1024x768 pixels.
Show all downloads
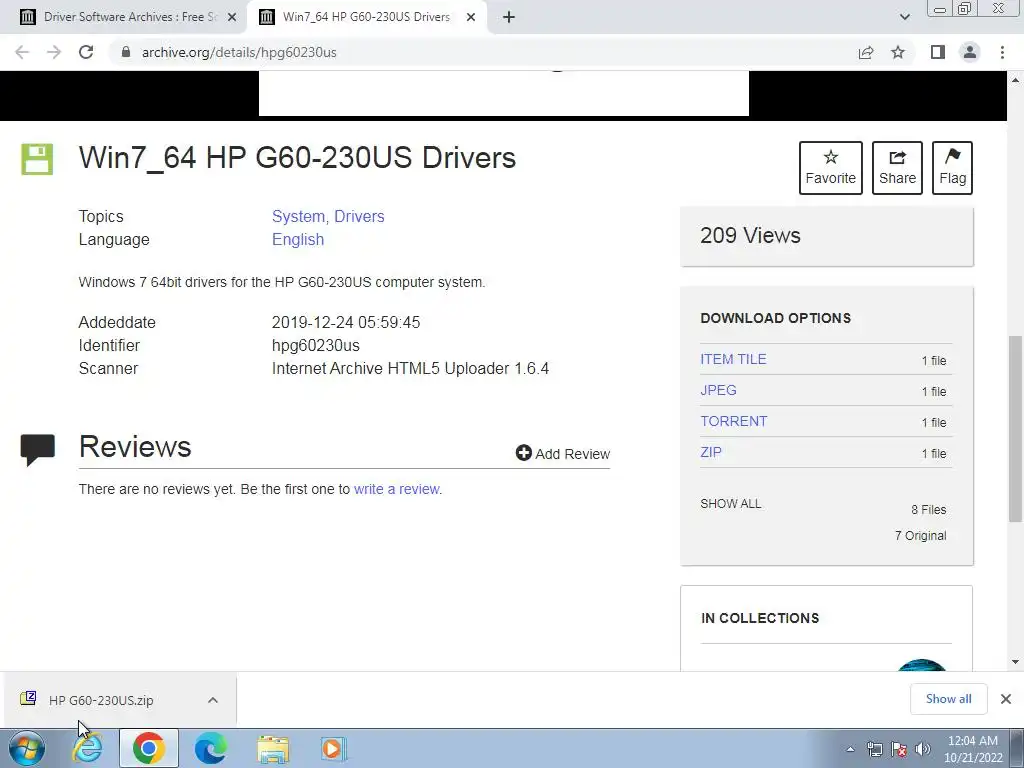click(948, 699)
